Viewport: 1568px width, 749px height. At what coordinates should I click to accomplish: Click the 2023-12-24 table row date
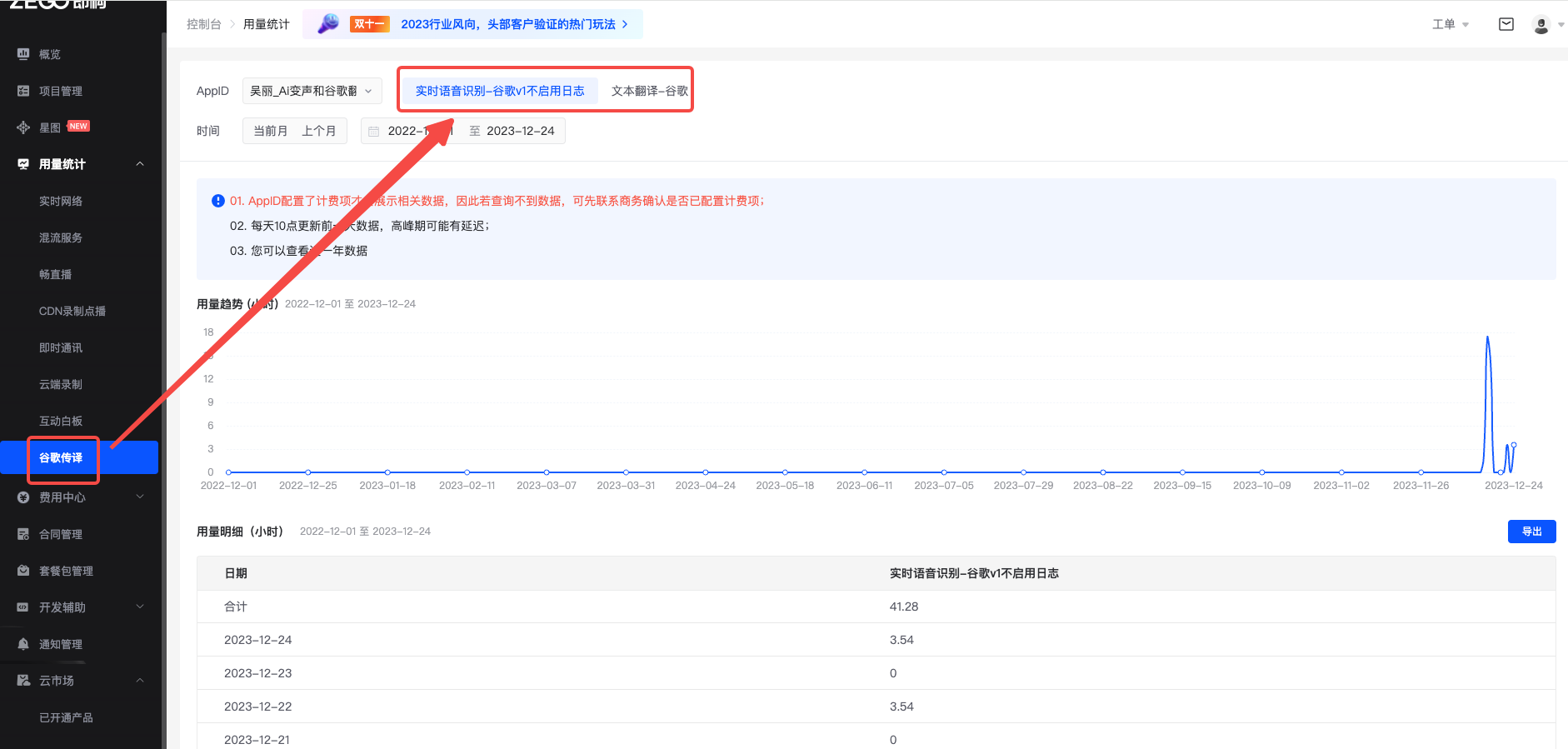click(257, 640)
